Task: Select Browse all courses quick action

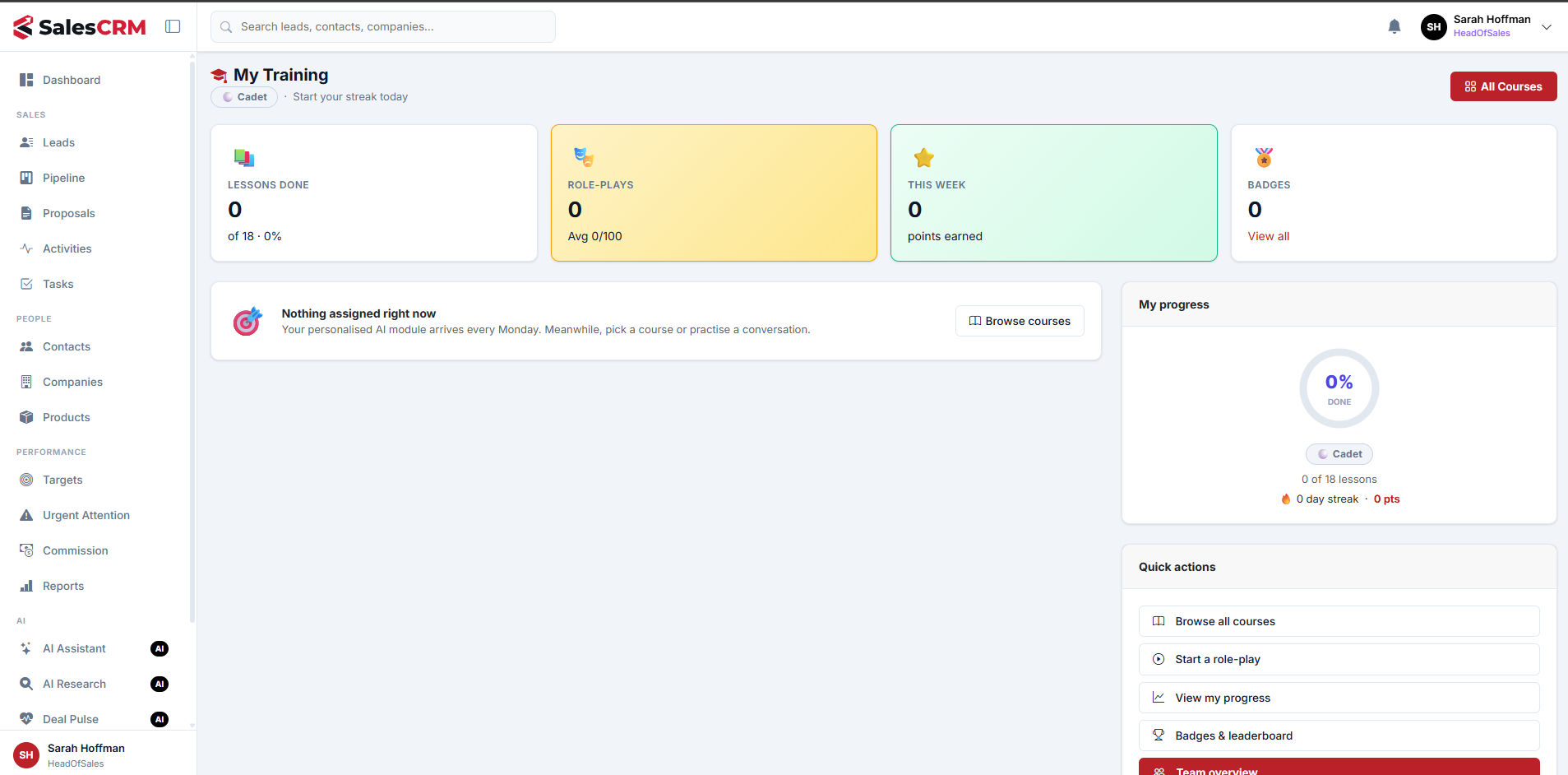Action: [1339, 621]
